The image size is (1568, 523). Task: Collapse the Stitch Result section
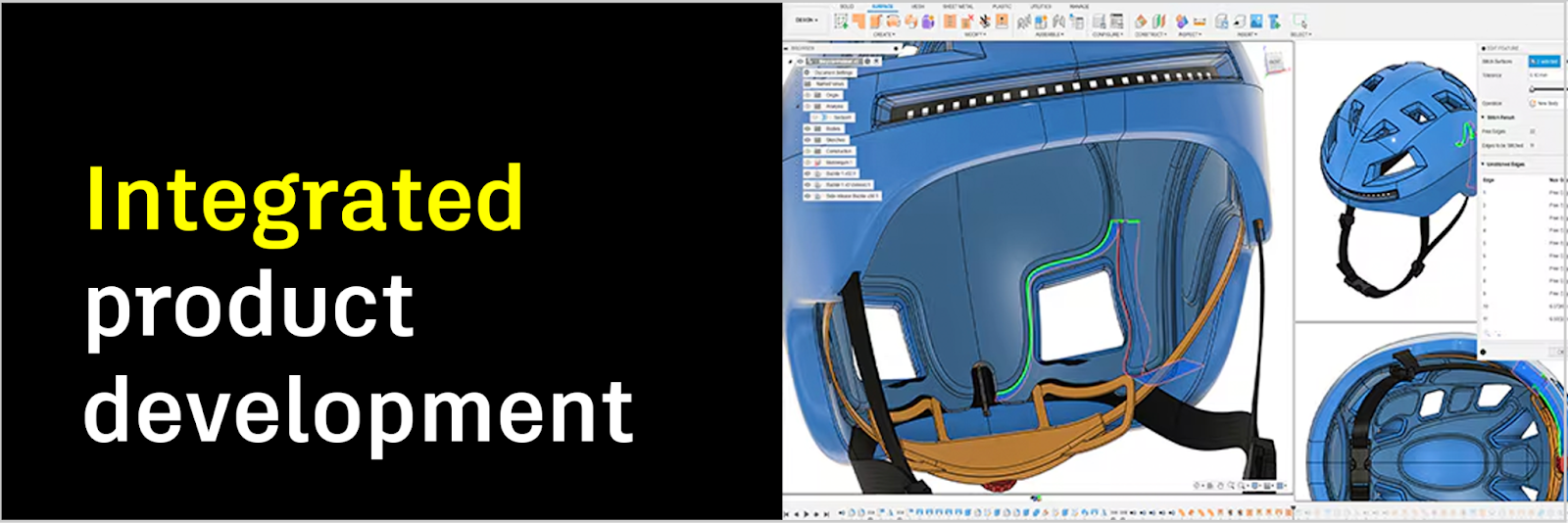[x=1483, y=118]
